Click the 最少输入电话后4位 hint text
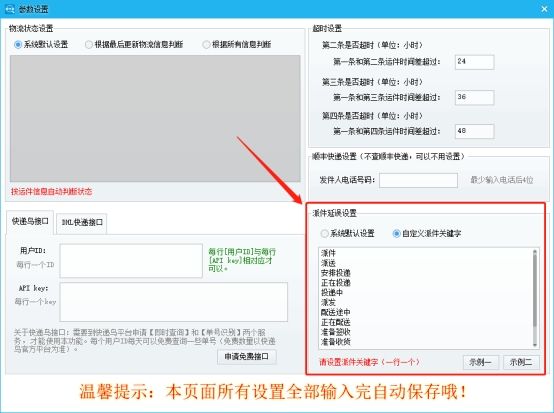The width and height of the screenshot is (554, 413). click(x=502, y=180)
